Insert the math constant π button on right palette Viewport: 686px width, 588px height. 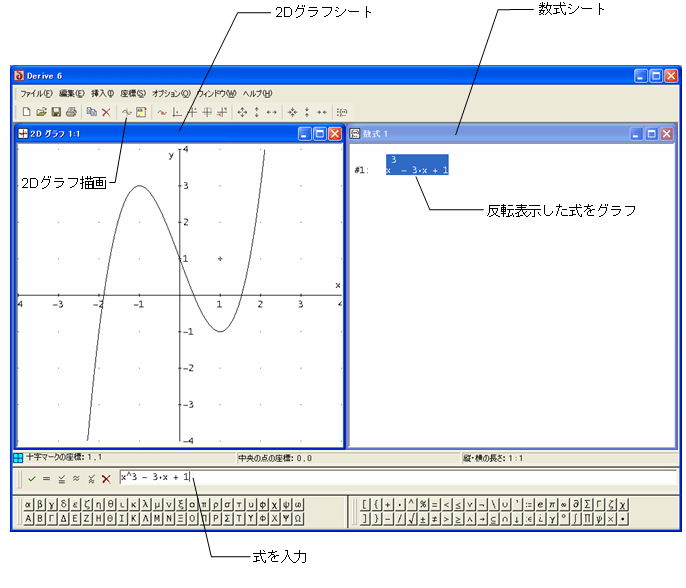(x=554, y=504)
